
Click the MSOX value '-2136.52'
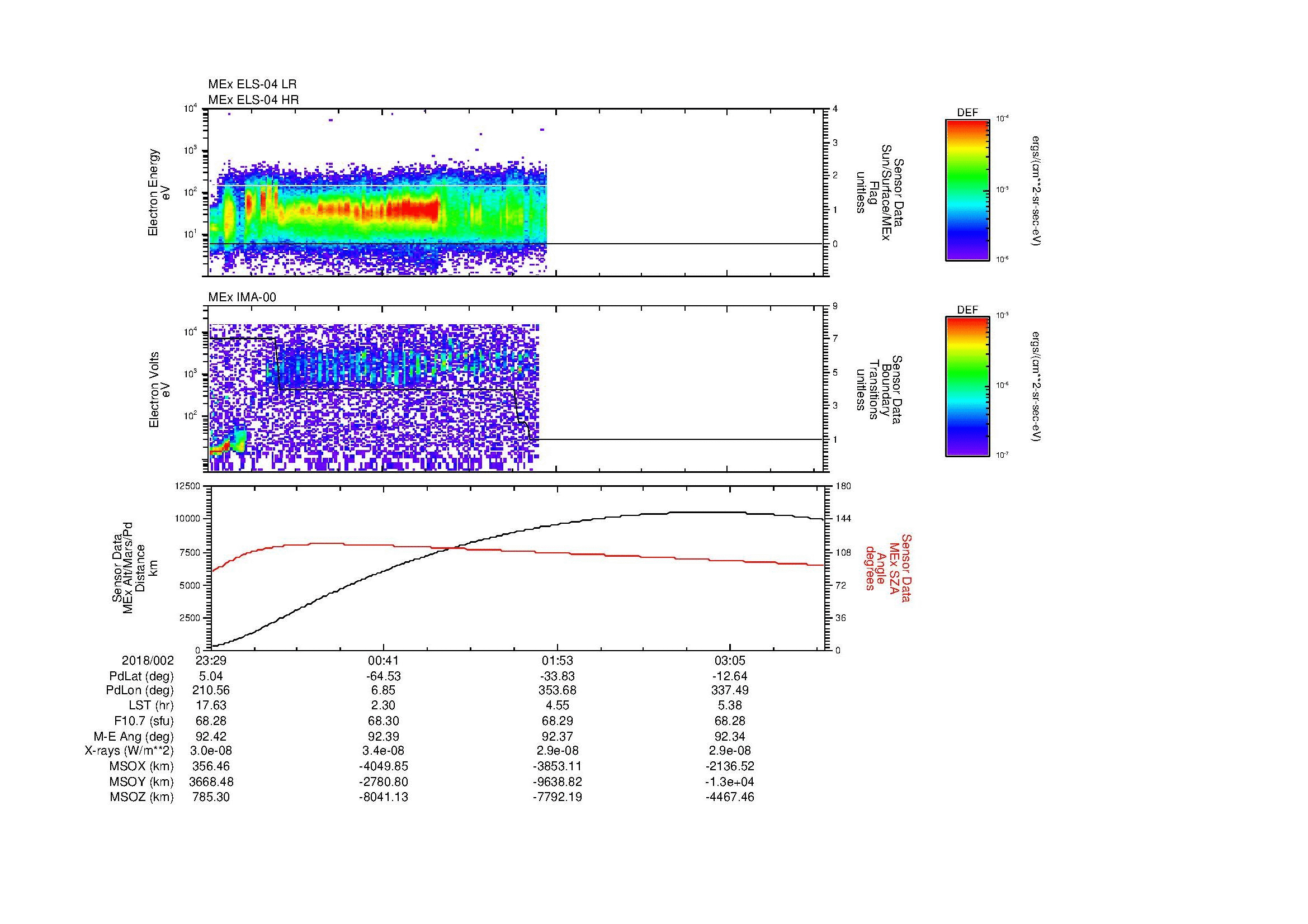coord(730,767)
